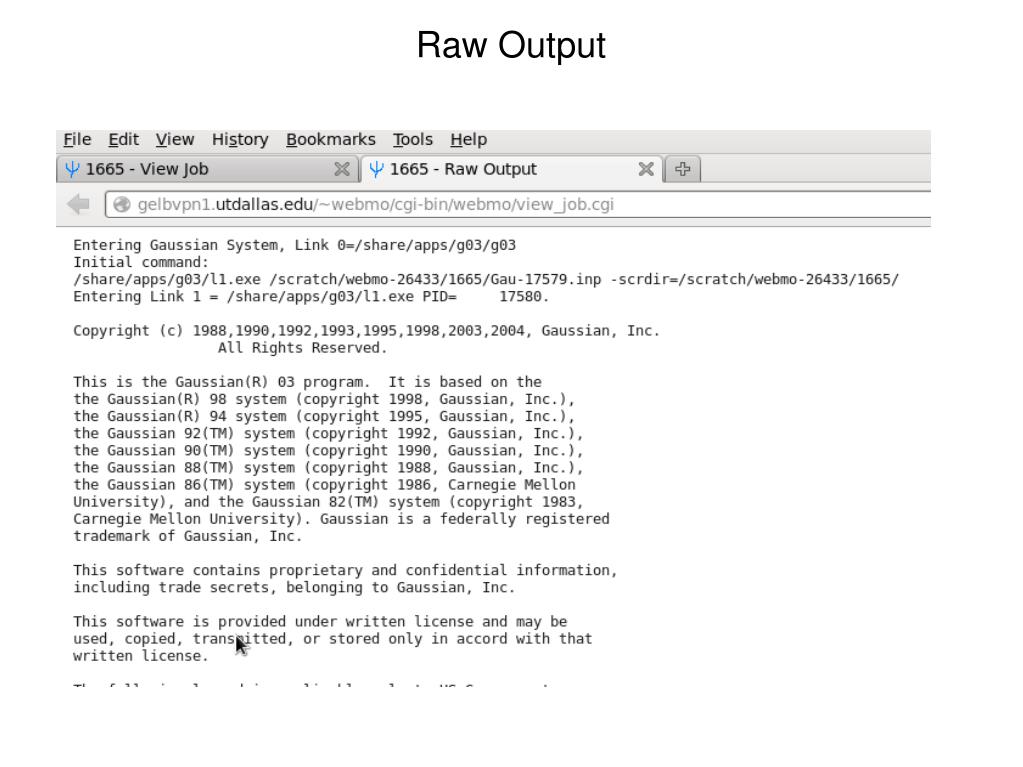Click the 'Gaussian 82(TM) system' line
The width and height of the screenshot is (1023, 767).
[x=328, y=502]
